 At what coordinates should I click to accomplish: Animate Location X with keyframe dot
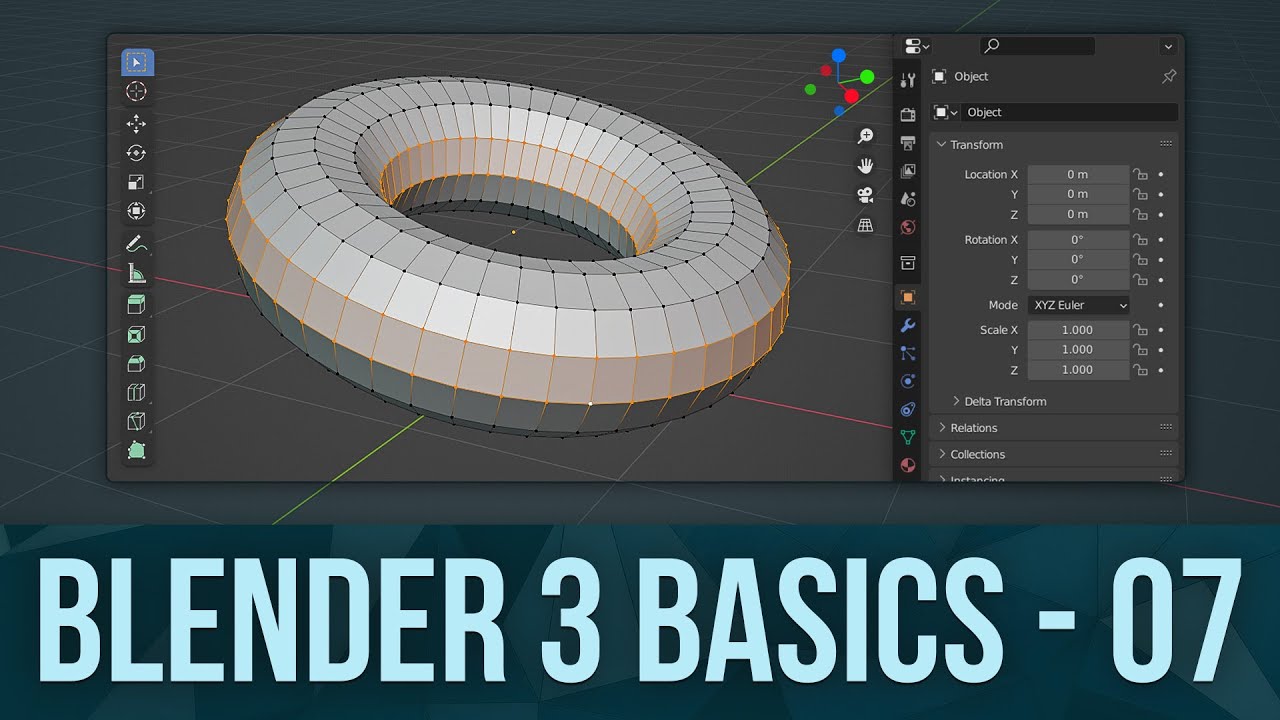(1160, 174)
